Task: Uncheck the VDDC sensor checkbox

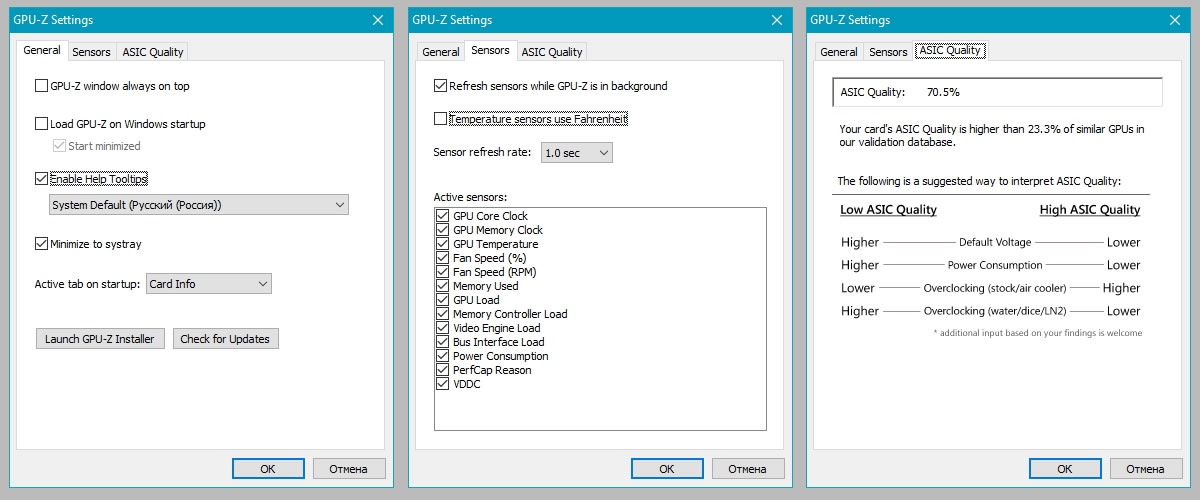Action: click(x=443, y=384)
